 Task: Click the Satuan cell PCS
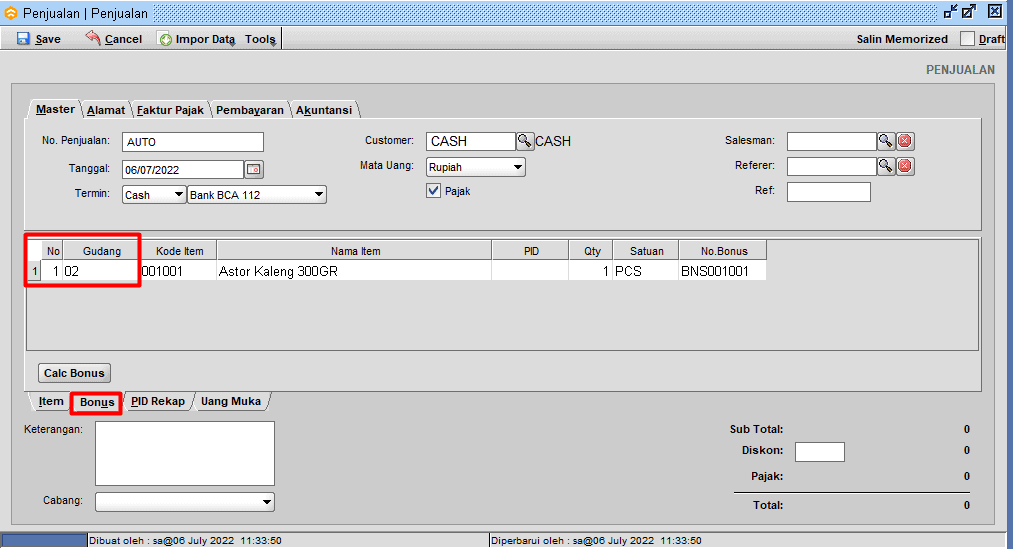645,271
